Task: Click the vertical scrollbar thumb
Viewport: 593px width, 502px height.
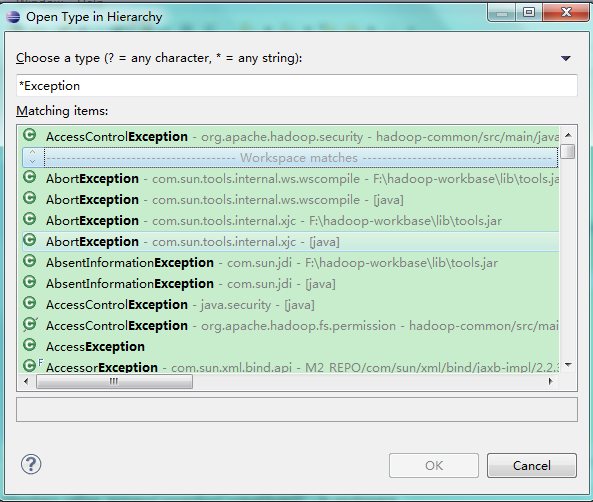Action: tap(568, 151)
